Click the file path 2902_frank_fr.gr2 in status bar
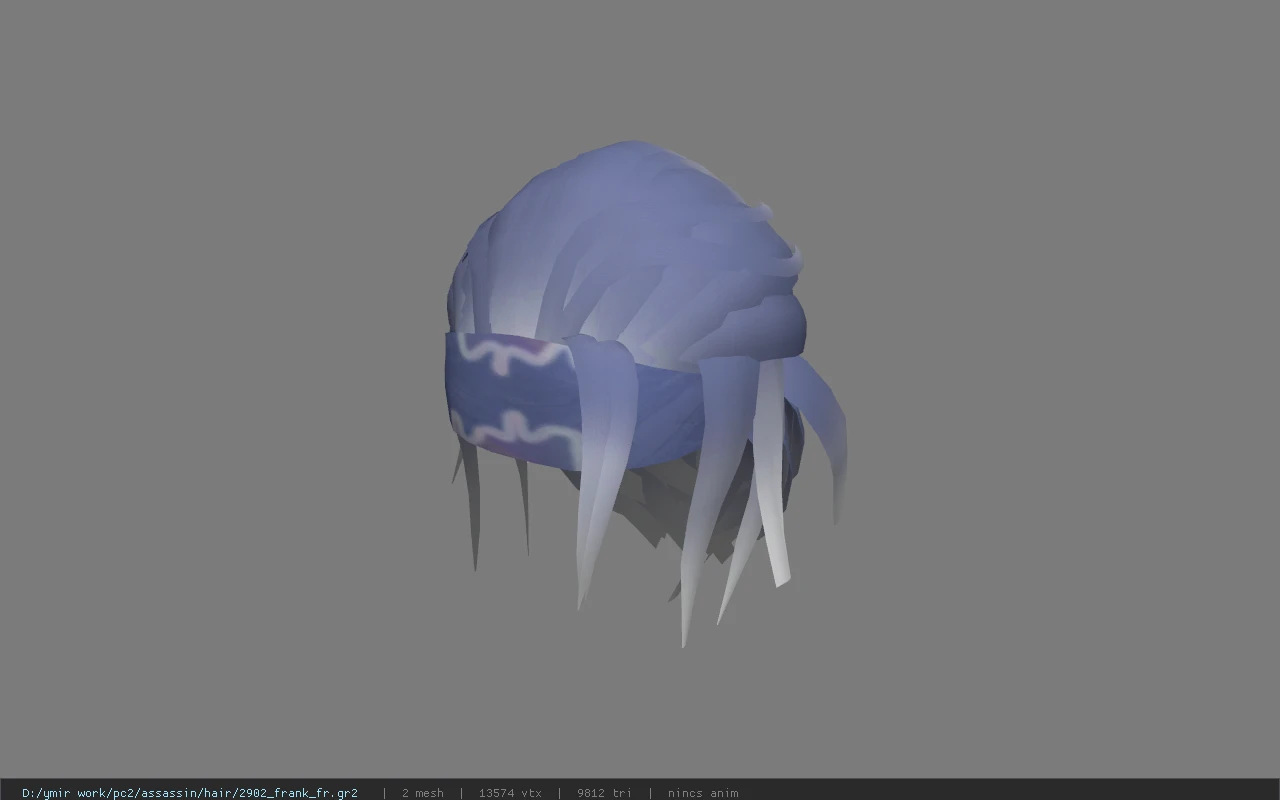Screen dimensions: 1280x800 [190, 793]
